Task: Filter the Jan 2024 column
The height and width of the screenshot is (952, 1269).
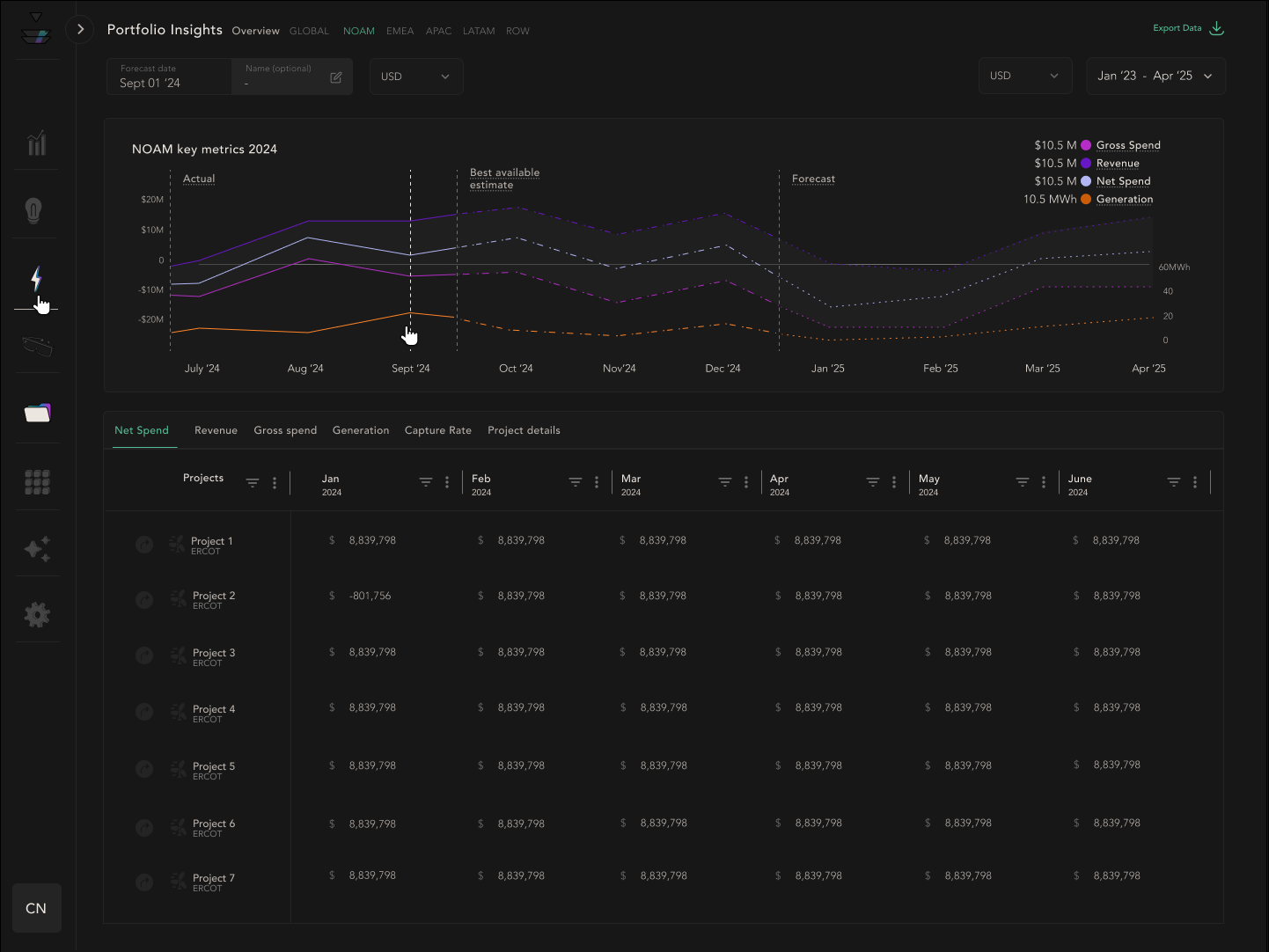Action: point(426,482)
